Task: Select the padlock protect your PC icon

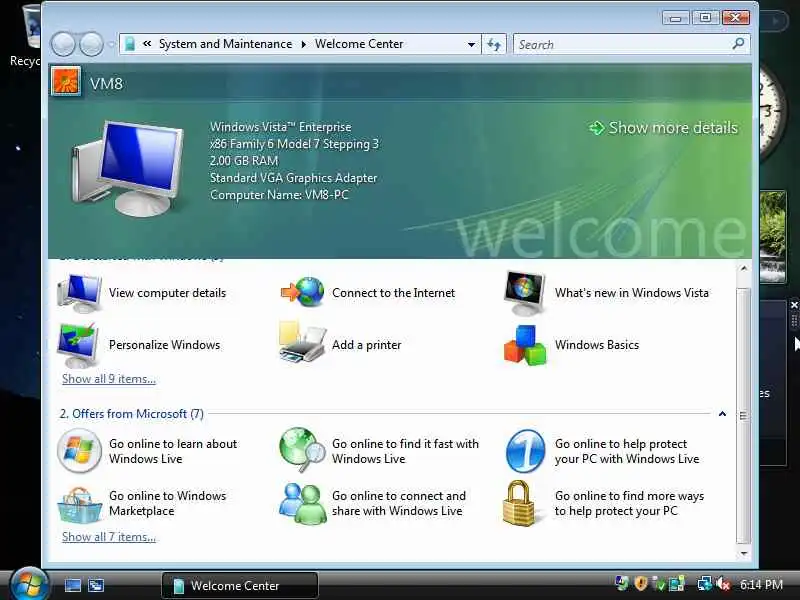Action: click(x=519, y=503)
